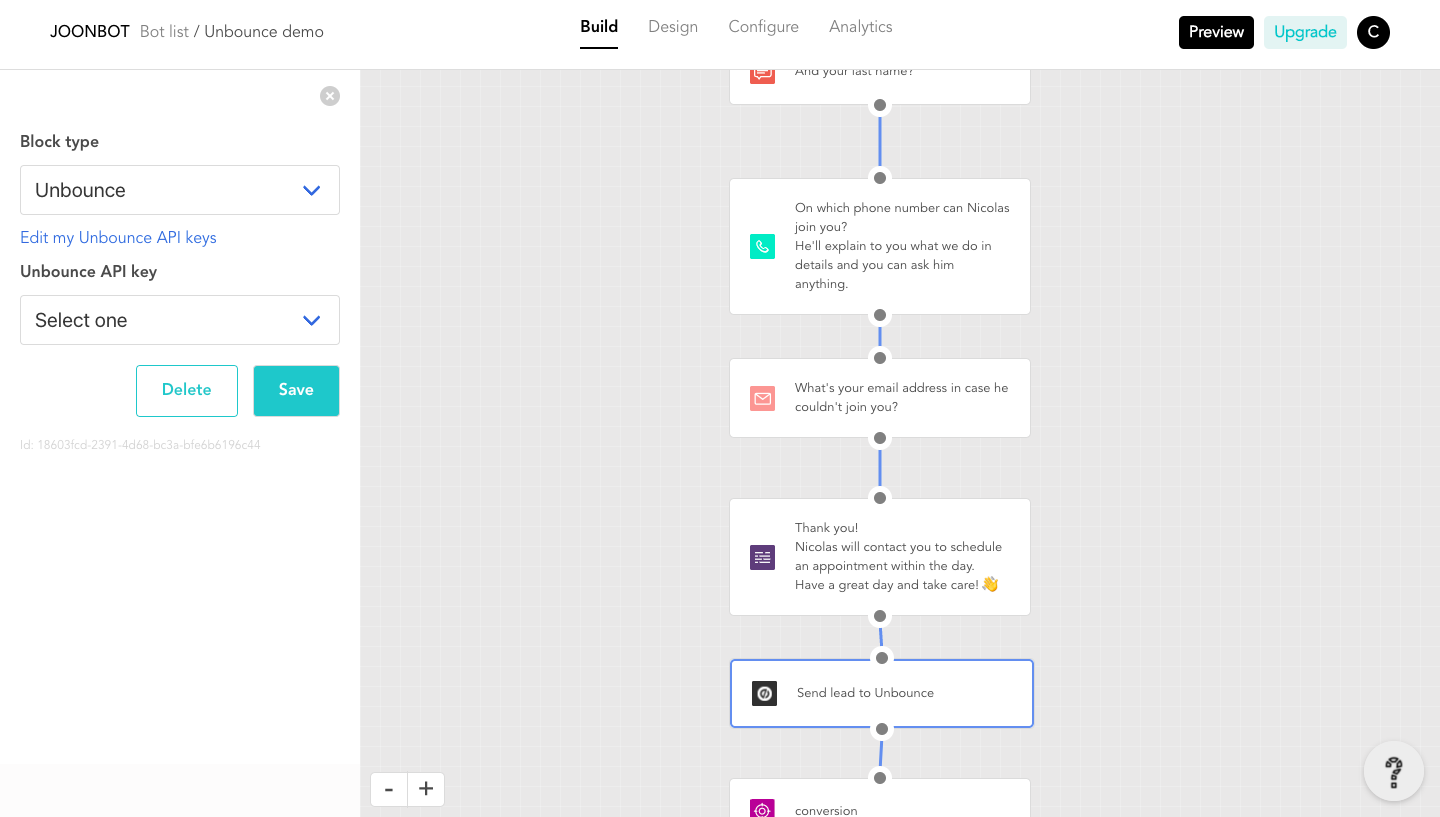
Task: Click the bottom connector of Send lead block
Action: pyautogui.click(x=882, y=729)
